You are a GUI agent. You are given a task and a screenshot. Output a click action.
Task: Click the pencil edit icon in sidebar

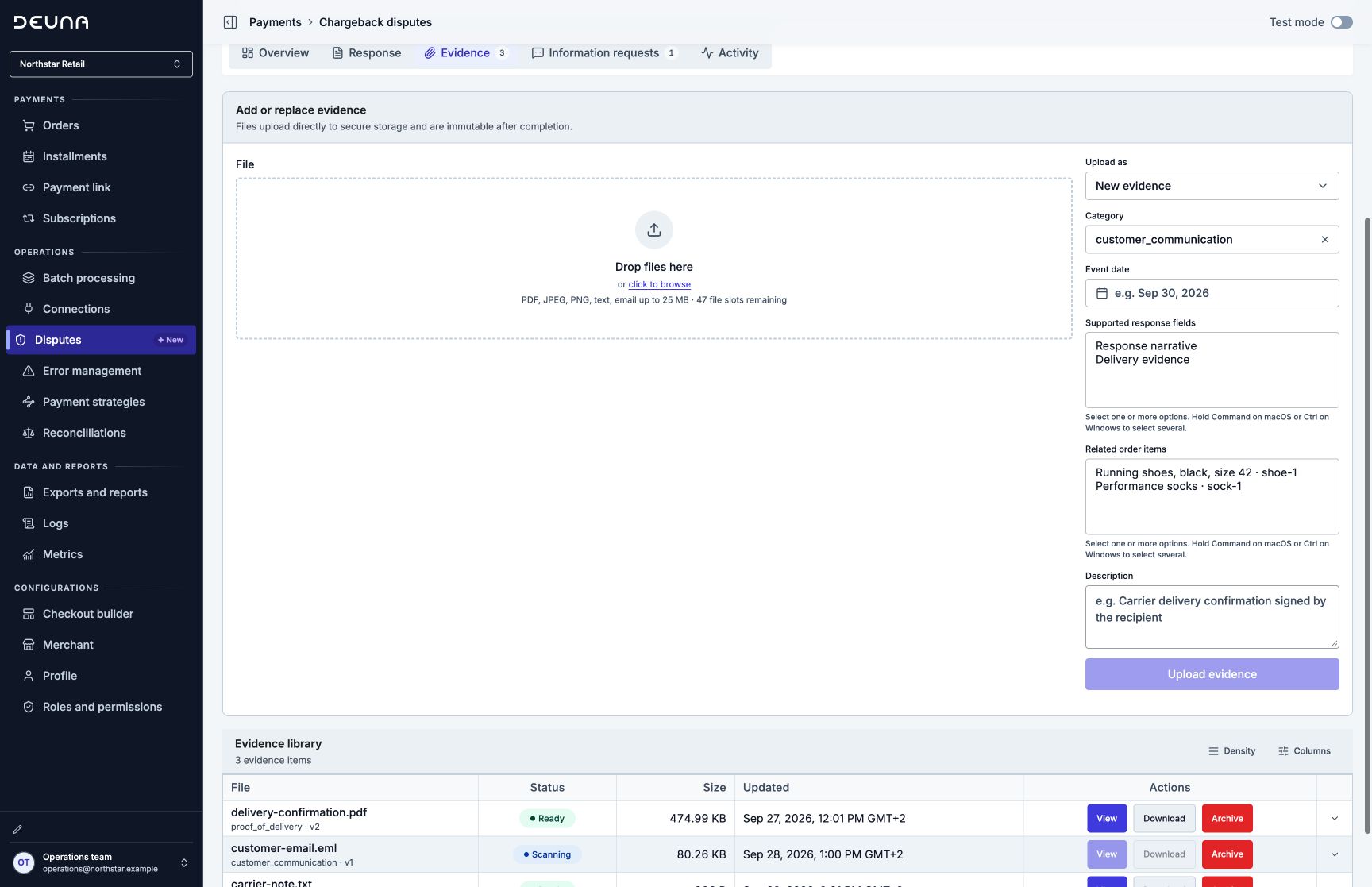click(17, 829)
